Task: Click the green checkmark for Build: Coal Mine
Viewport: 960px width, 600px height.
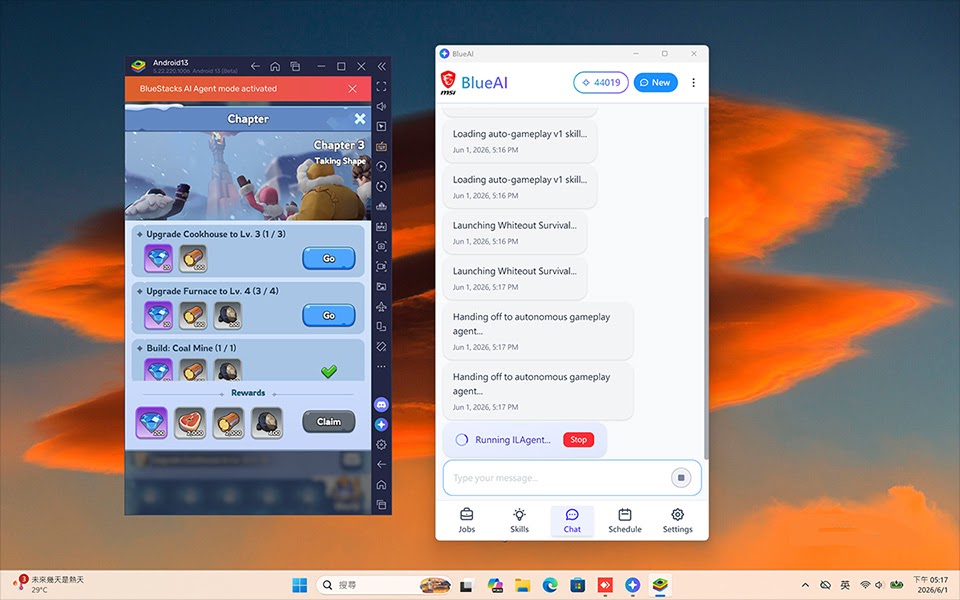Action: click(329, 371)
